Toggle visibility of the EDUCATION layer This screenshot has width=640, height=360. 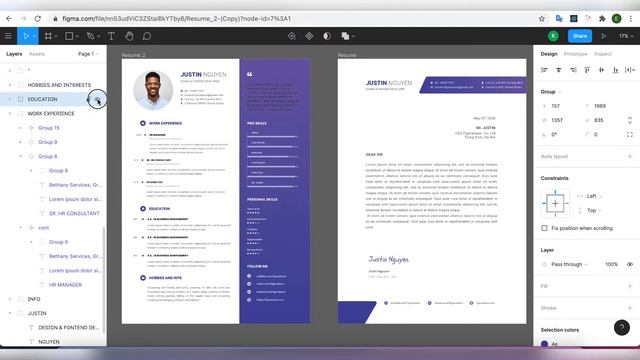pyautogui.click(x=97, y=99)
